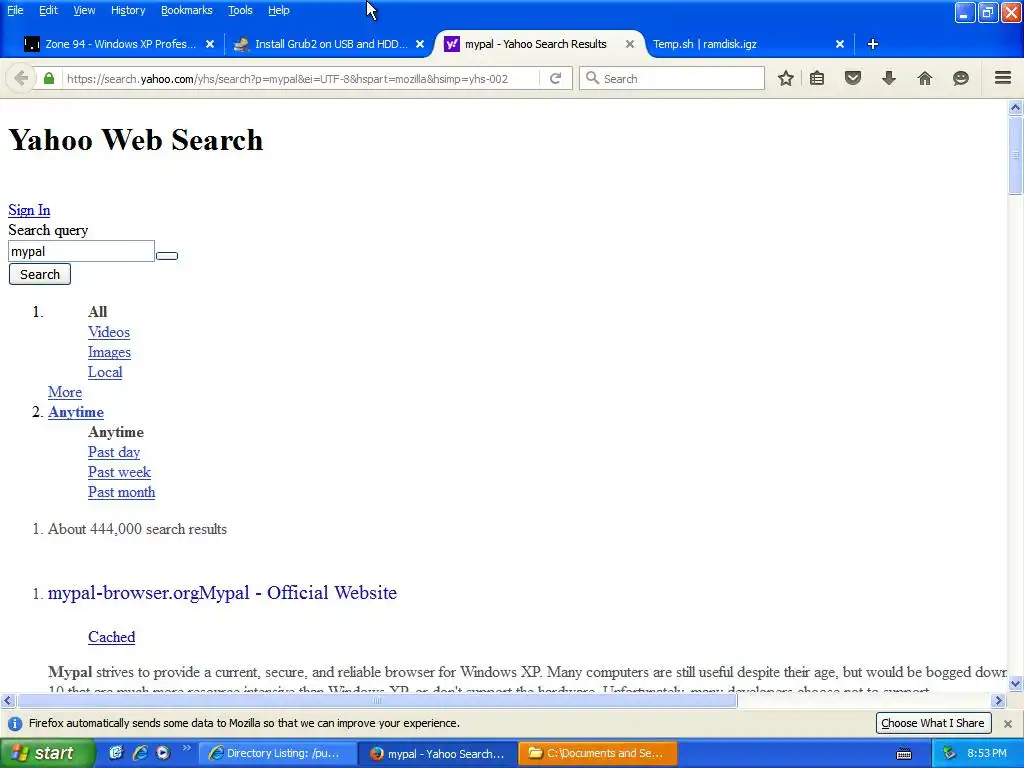Filter results by Past day
Viewport: 1024px width, 768px height.
[114, 452]
